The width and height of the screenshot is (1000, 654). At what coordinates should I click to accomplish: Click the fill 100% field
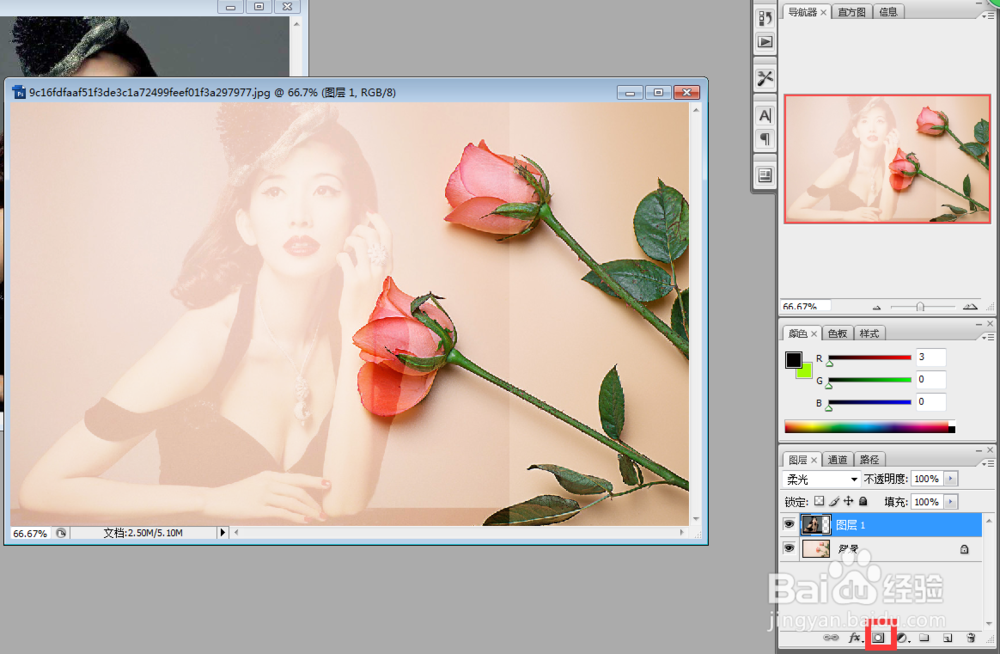[927, 502]
